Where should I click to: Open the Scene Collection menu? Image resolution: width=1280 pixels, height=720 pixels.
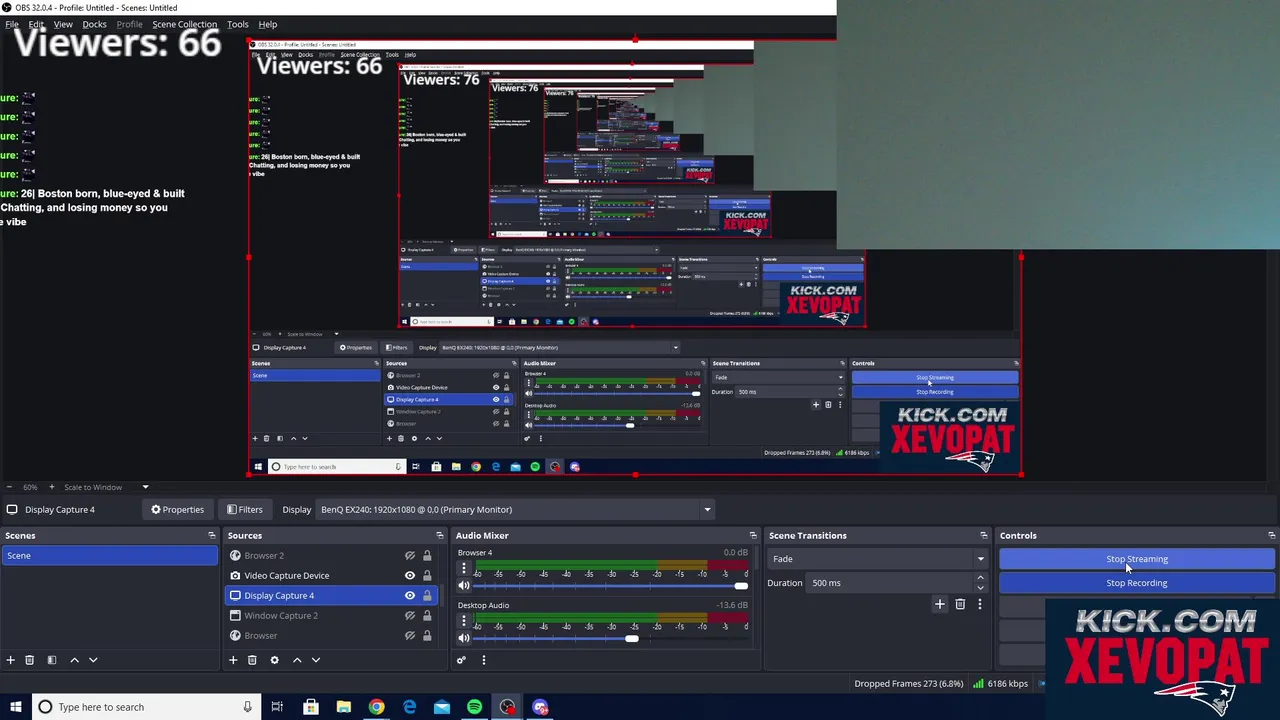(184, 24)
